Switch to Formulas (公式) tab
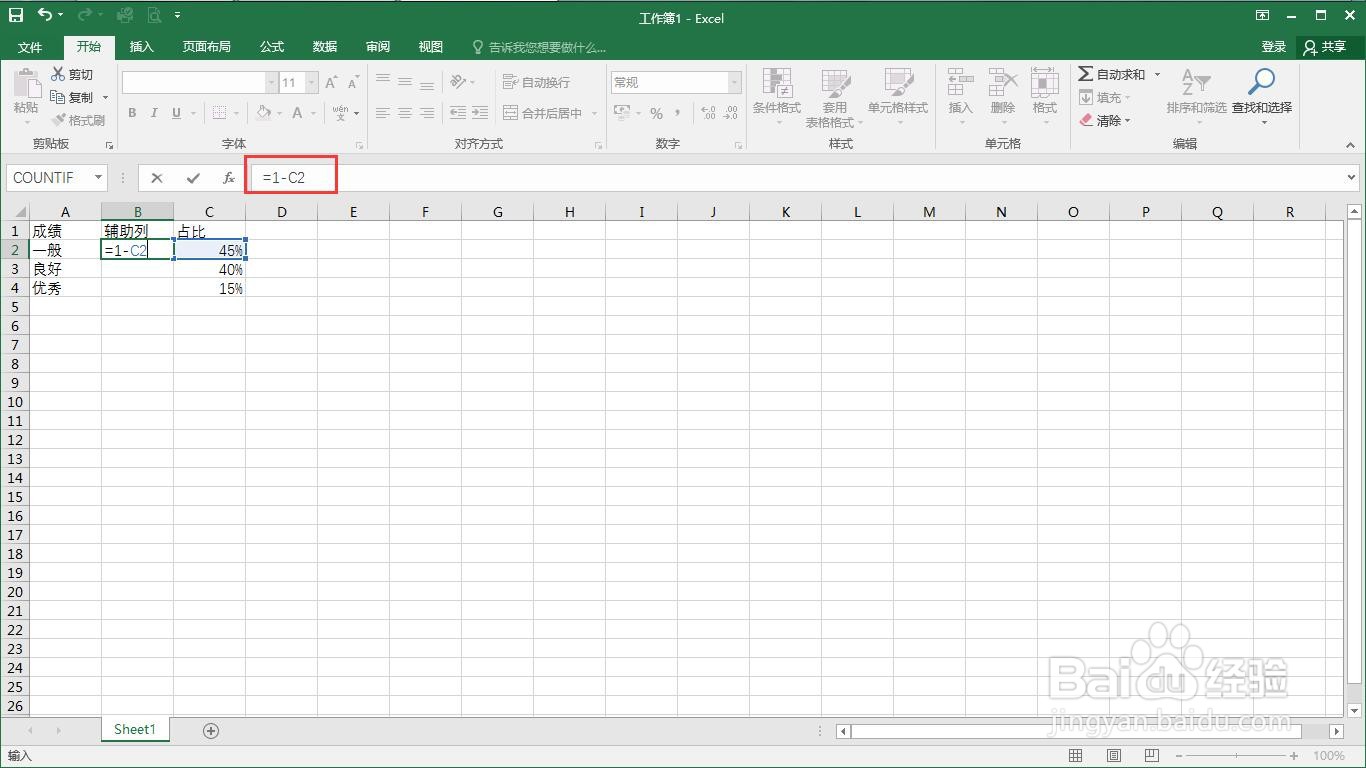Image resolution: width=1366 pixels, height=768 pixels. tap(272, 47)
